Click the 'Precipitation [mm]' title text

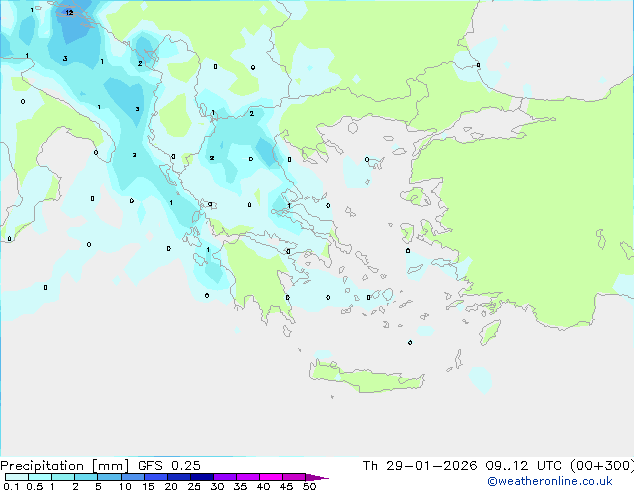coord(65,466)
